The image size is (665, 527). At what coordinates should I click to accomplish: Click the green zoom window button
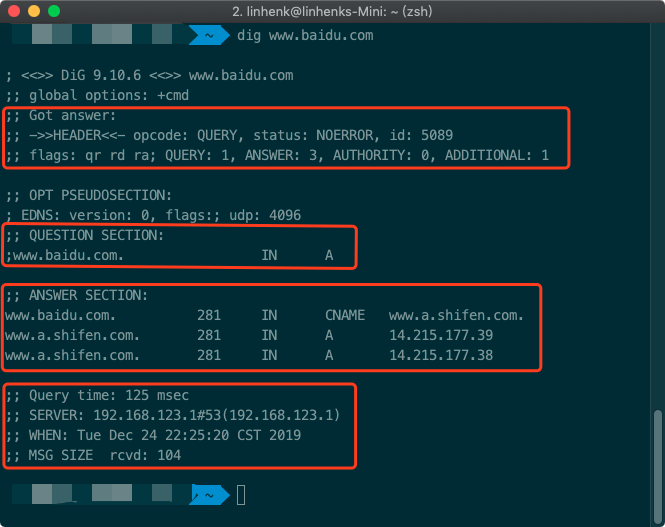pyautogui.click(x=54, y=11)
